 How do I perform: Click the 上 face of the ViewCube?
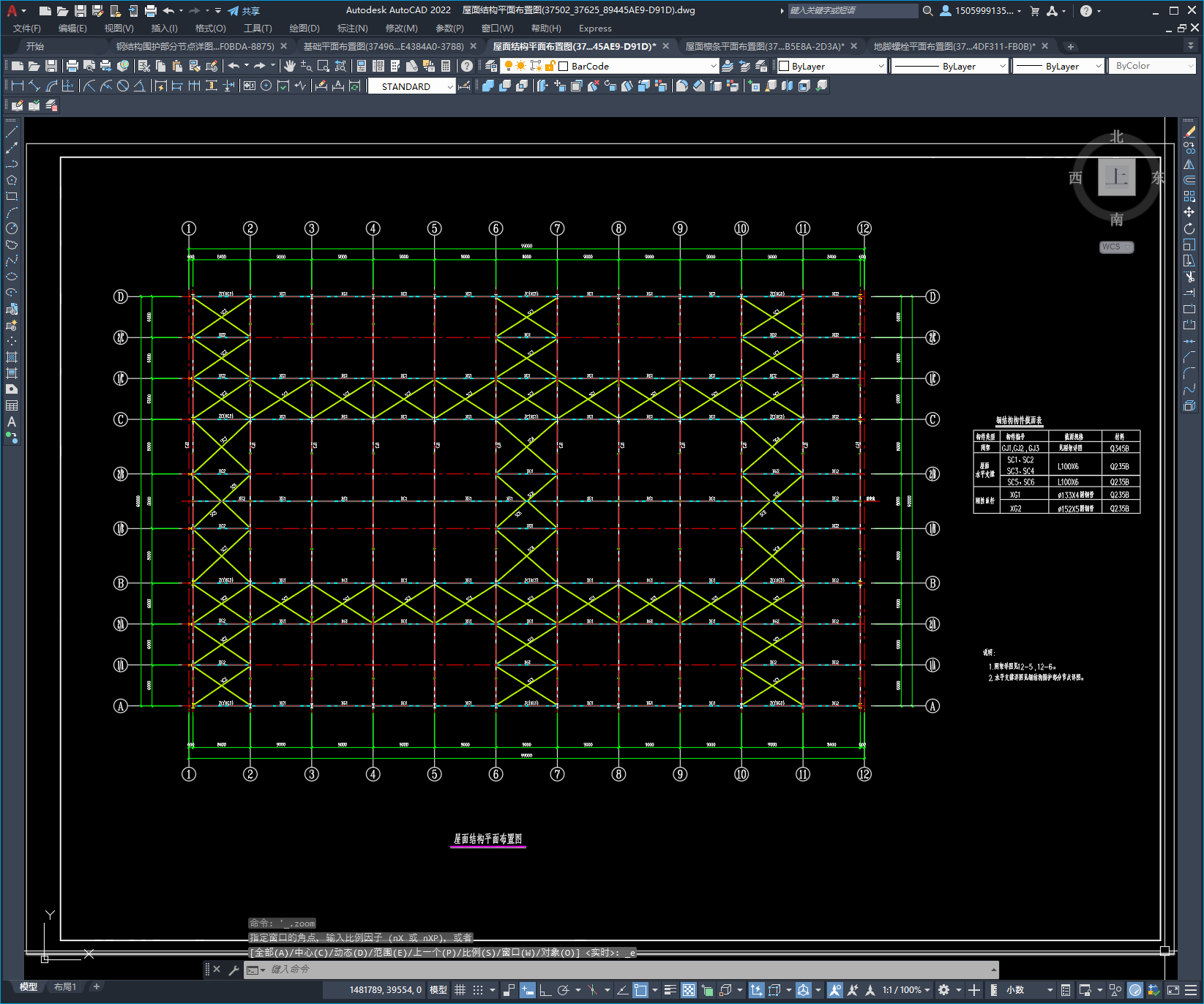click(x=1117, y=177)
